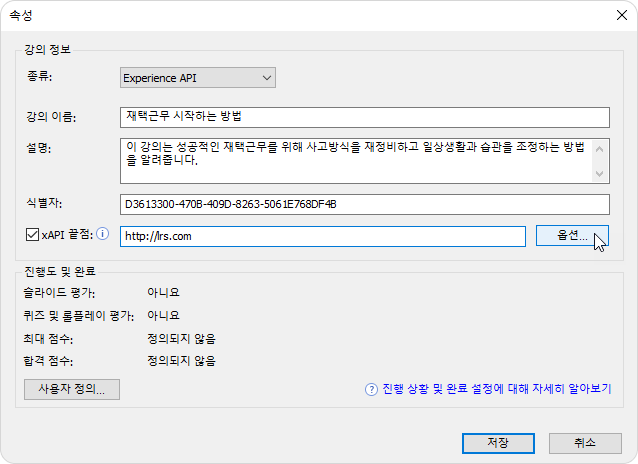The width and height of the screenshot is (638, 464).
Task: Open the 옵션... endpoint options
Action: [x=571, y=236]
